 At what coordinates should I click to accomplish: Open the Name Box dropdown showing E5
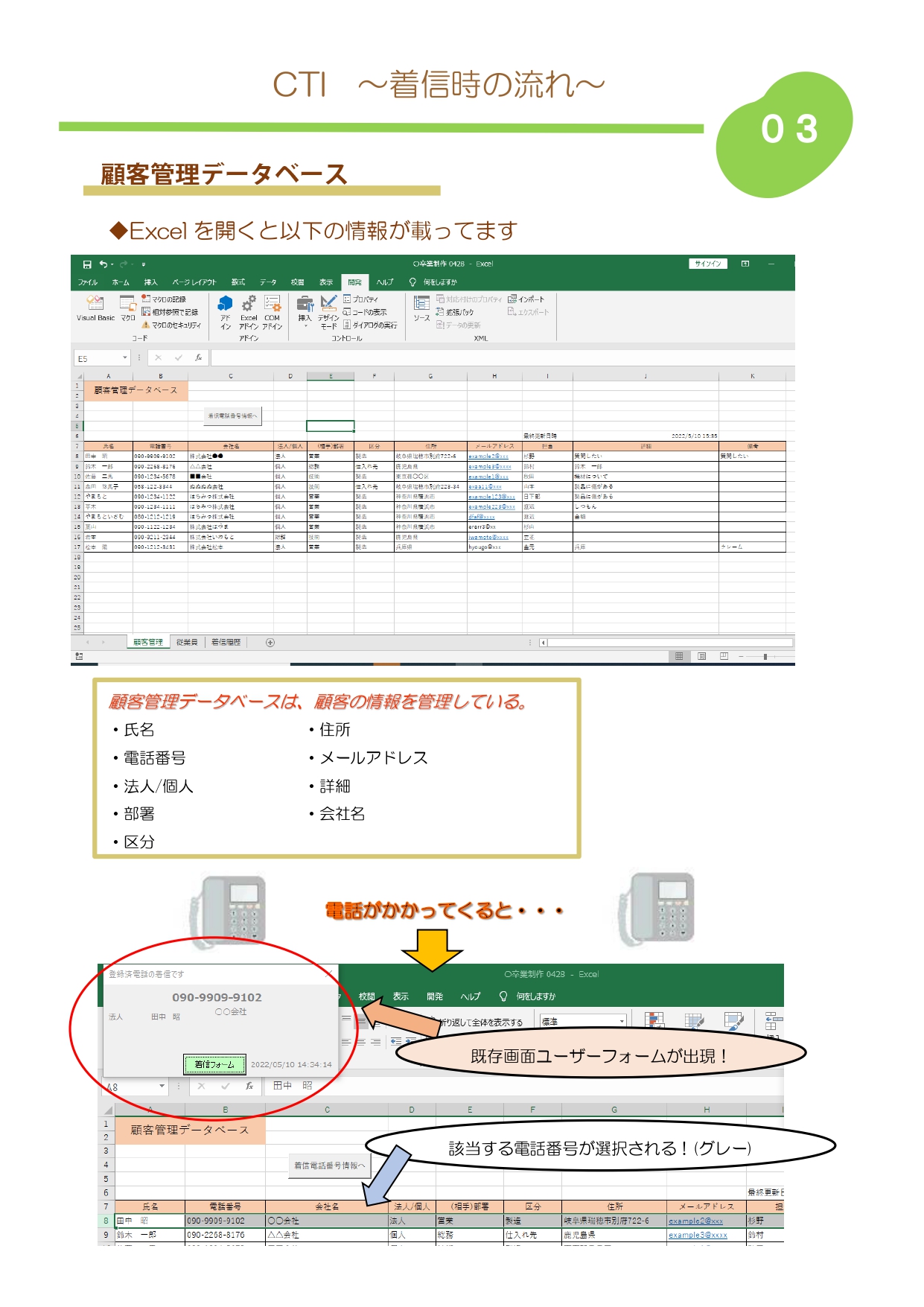[x=124, y=358]
